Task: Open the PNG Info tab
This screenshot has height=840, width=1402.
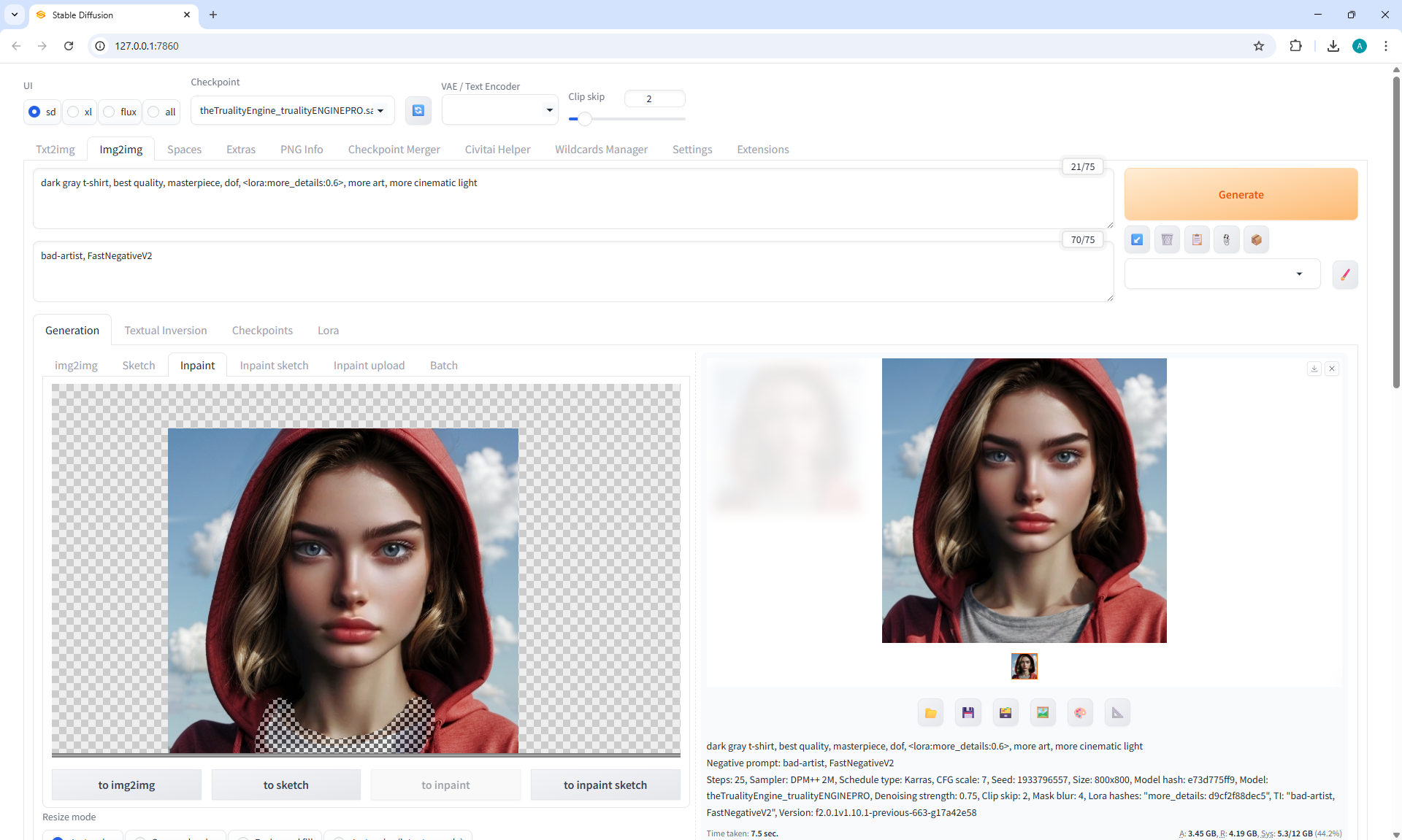Action: click(302, 149)
